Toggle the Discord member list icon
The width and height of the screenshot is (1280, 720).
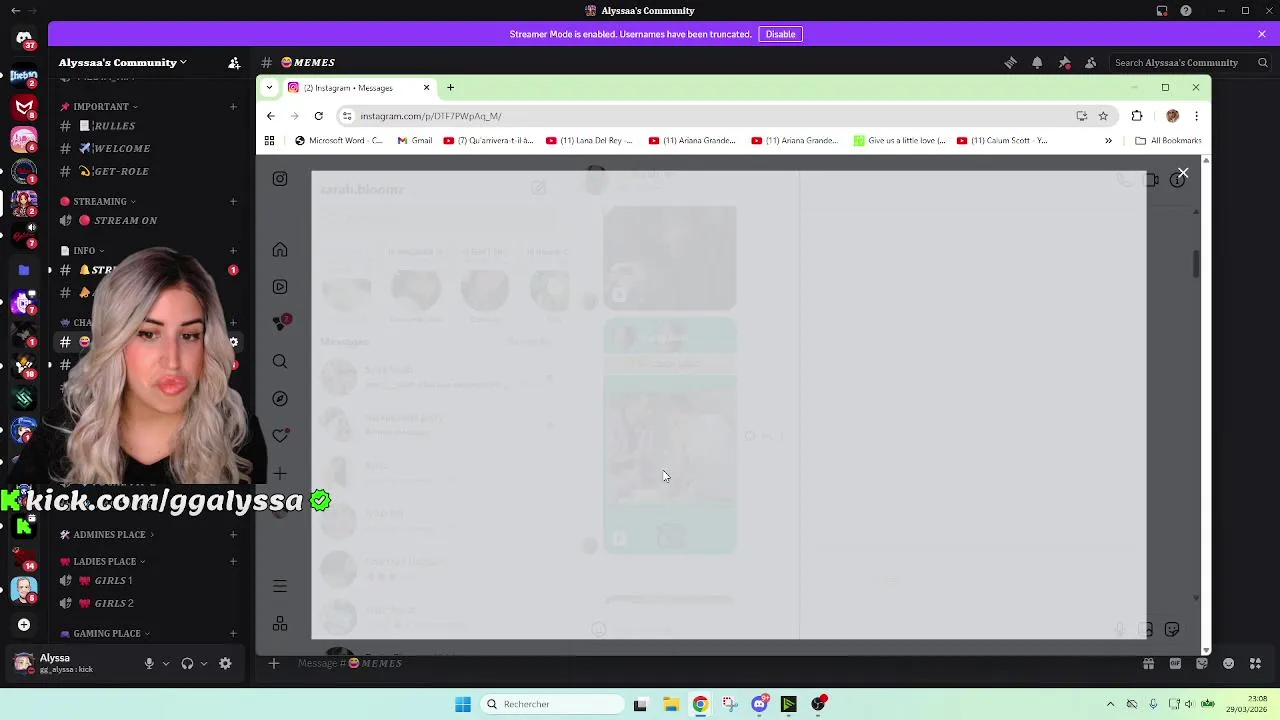(1091, 62)
